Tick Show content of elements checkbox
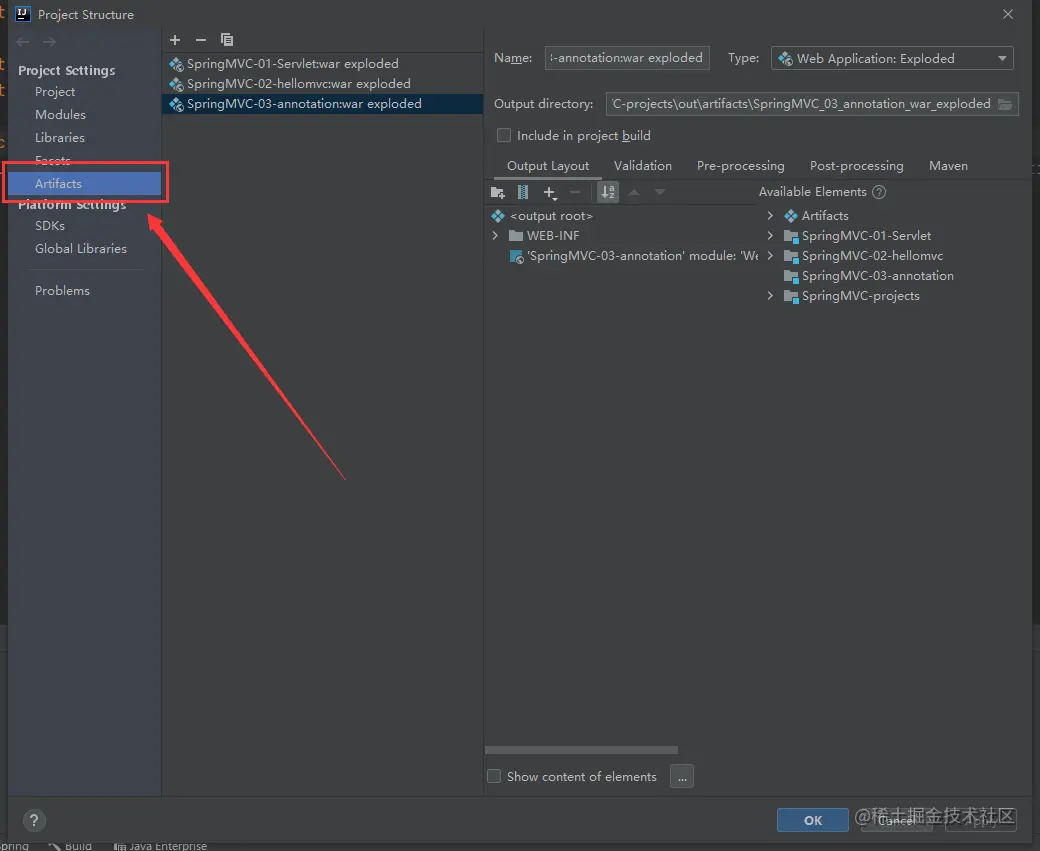Viewport: 1040px width, 851px height. (x=494, y=776)
